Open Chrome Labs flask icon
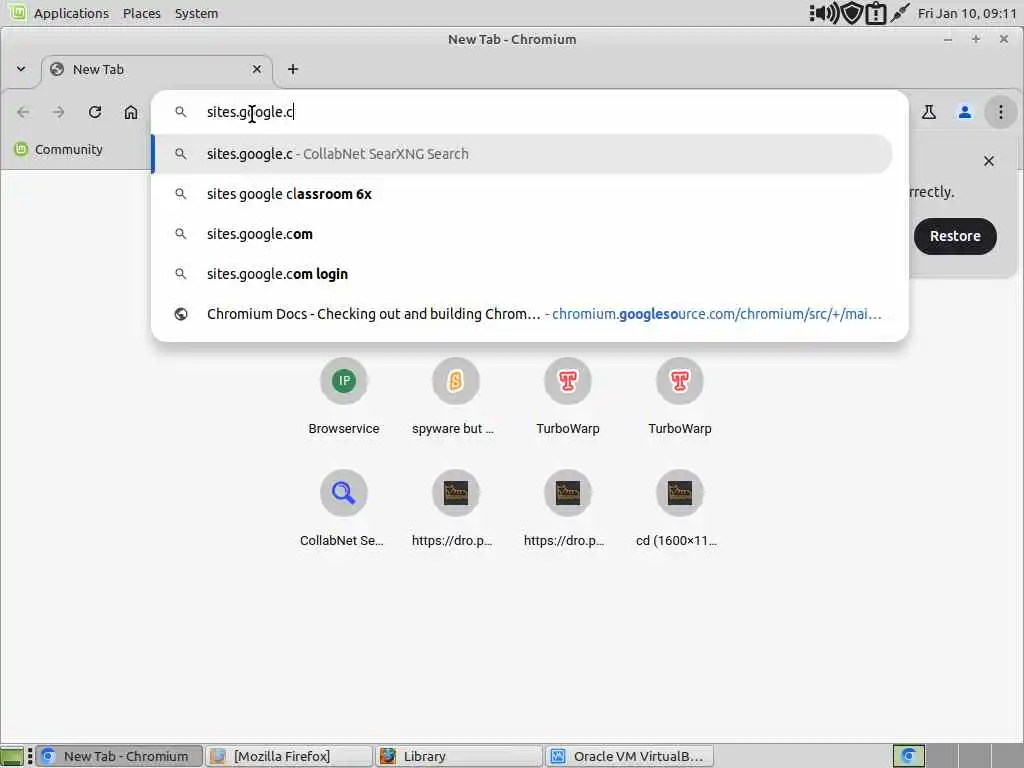 point(929,112)
